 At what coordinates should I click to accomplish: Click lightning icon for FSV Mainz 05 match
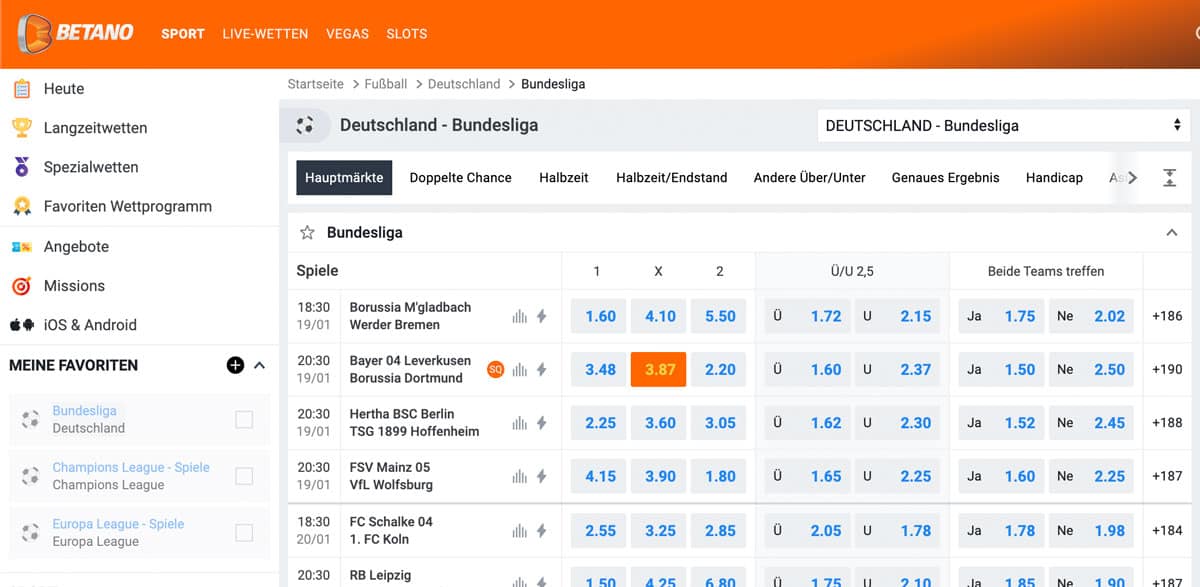click(x=541, y=476)
